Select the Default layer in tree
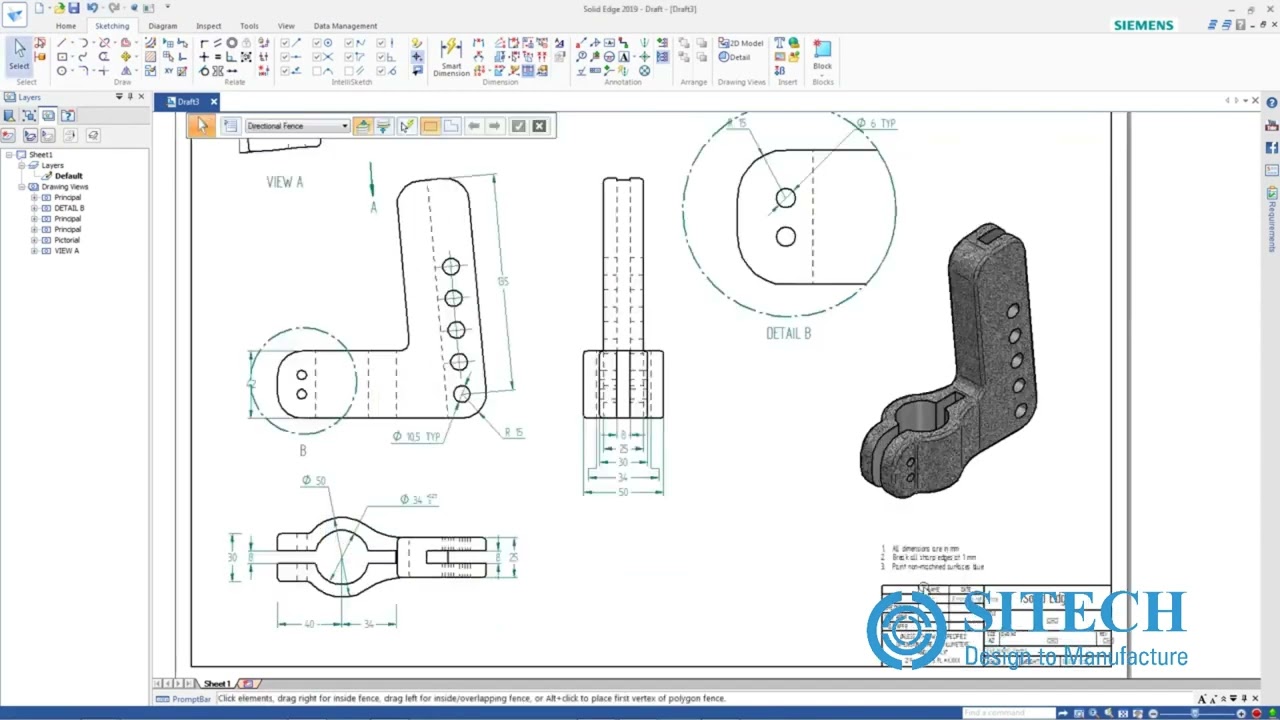1280x720 pixels. point(68,176)
